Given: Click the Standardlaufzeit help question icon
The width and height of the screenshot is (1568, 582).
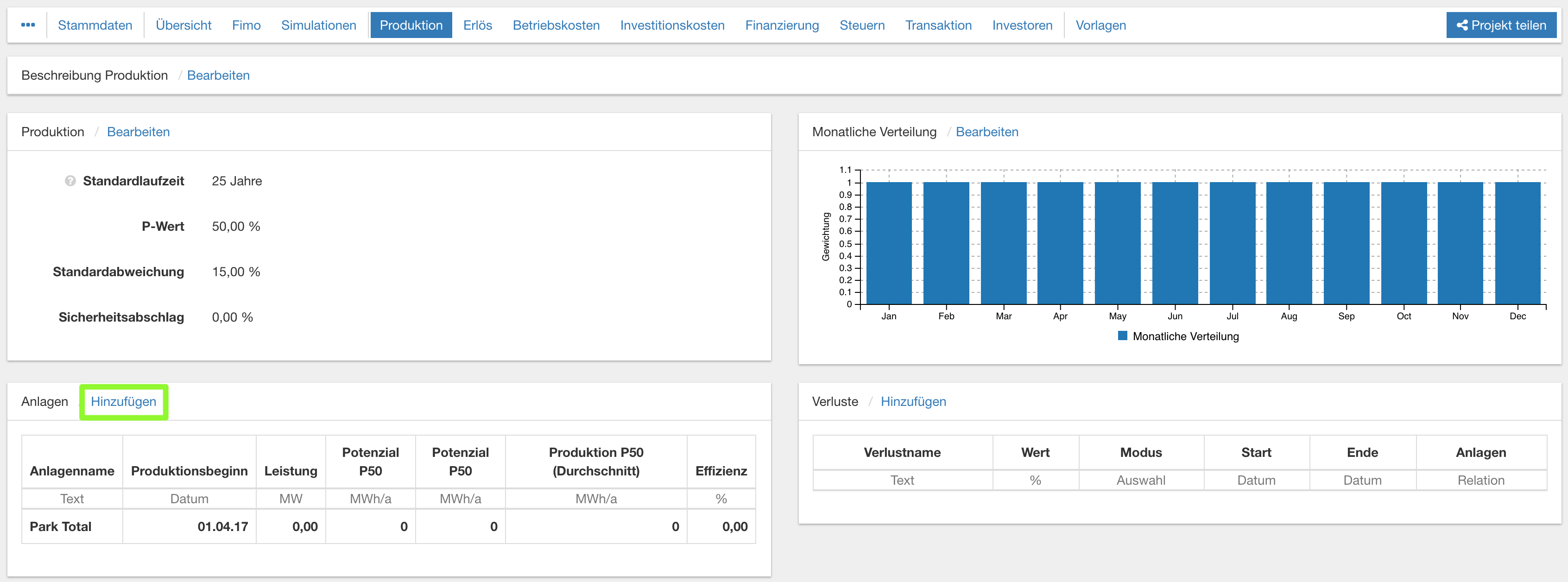Looking at the screenshot, I should (x=70, y=181).
